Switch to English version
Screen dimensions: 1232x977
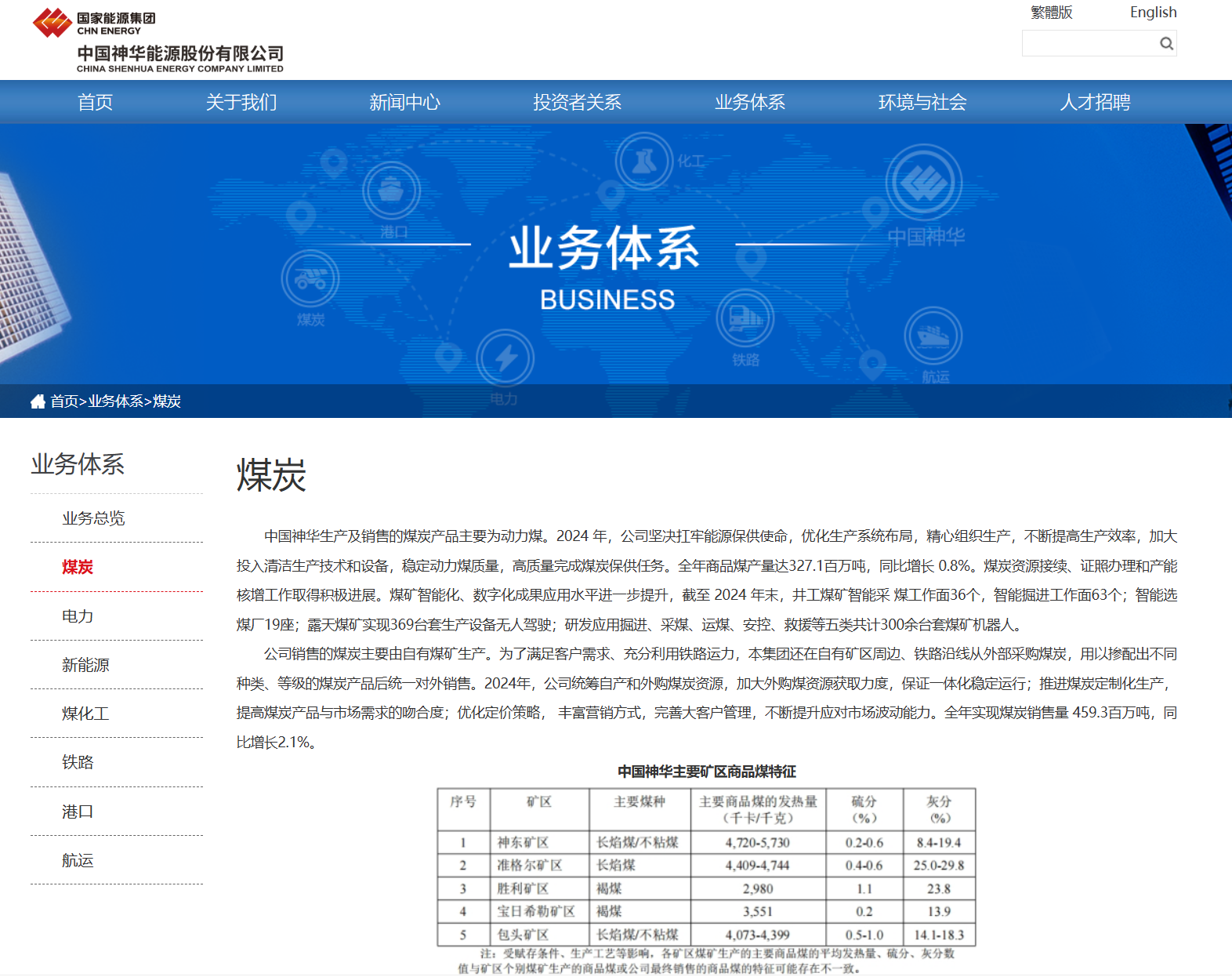click(1153, 13)
